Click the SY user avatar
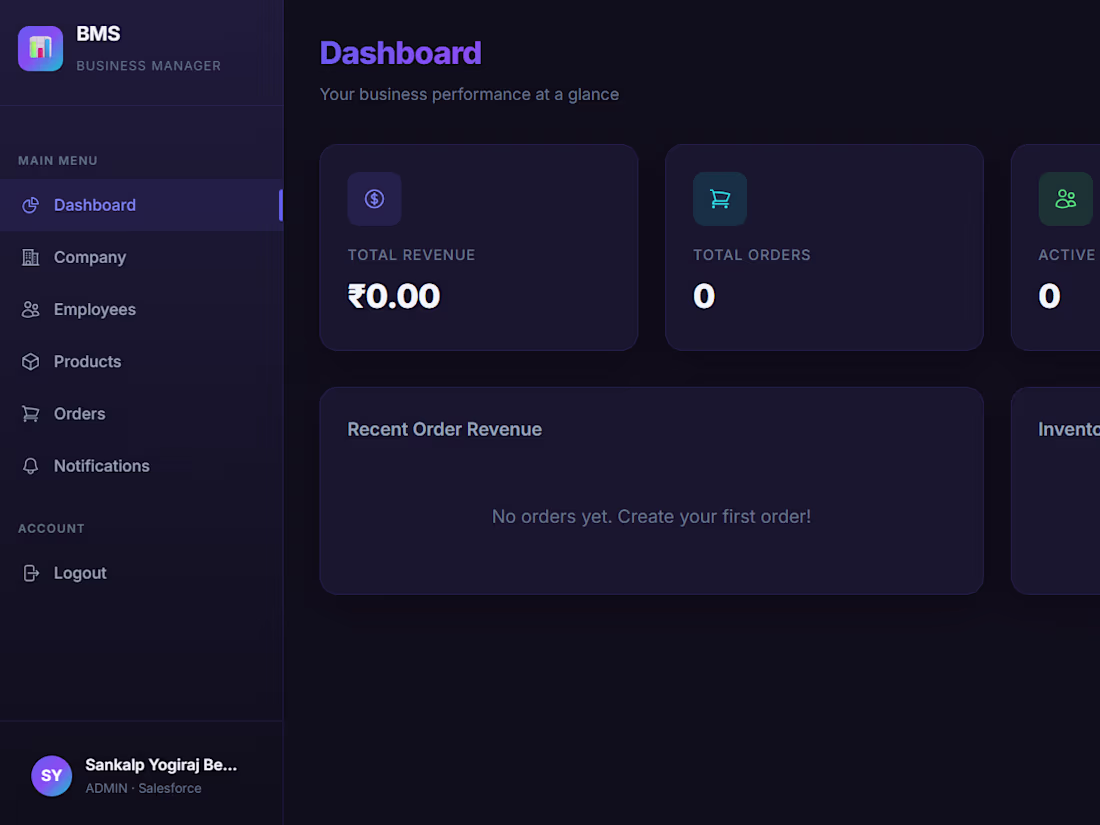Viewport: 1100px width, 825px height. (51, 775)
